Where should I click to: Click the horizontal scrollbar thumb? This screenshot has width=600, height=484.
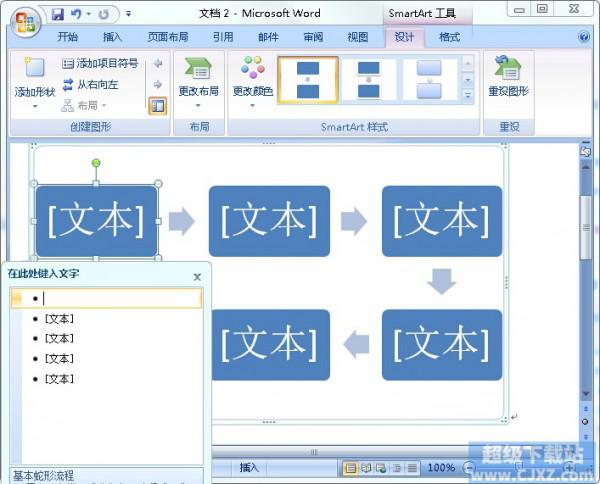pyautogui.click(x=314, y=452)
